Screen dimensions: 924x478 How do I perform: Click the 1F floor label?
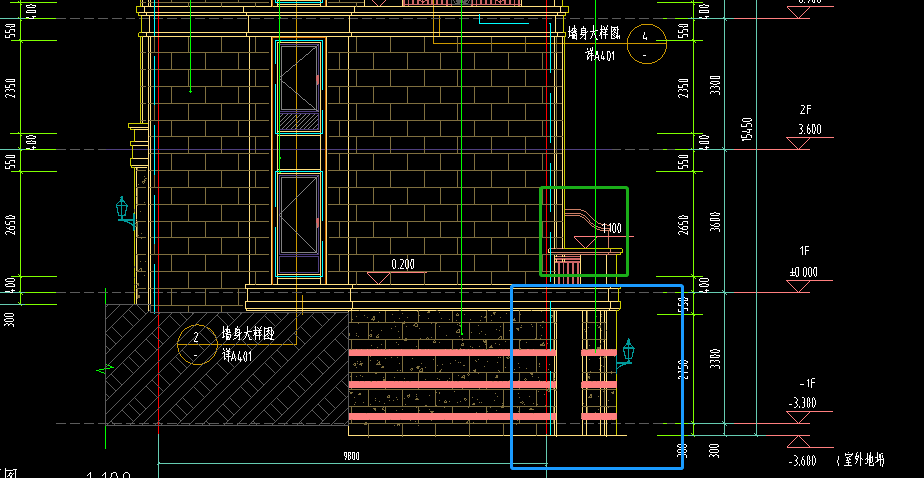tap(804, 251)
